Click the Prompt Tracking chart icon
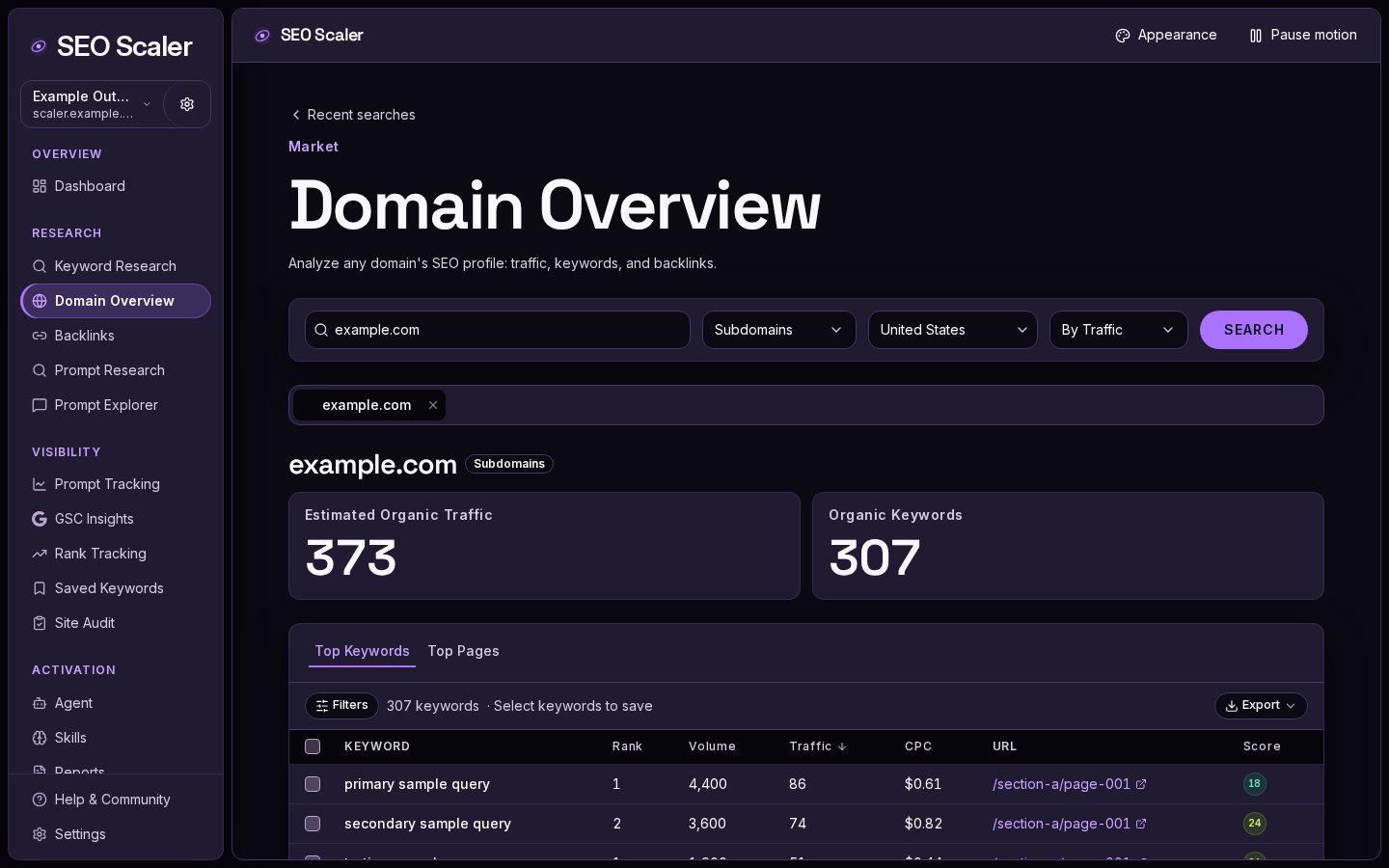 point(40,484)
